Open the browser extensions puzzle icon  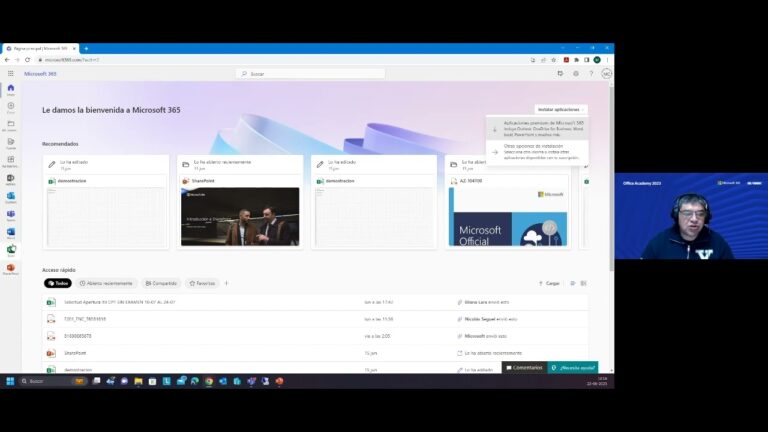pos(576,60)
